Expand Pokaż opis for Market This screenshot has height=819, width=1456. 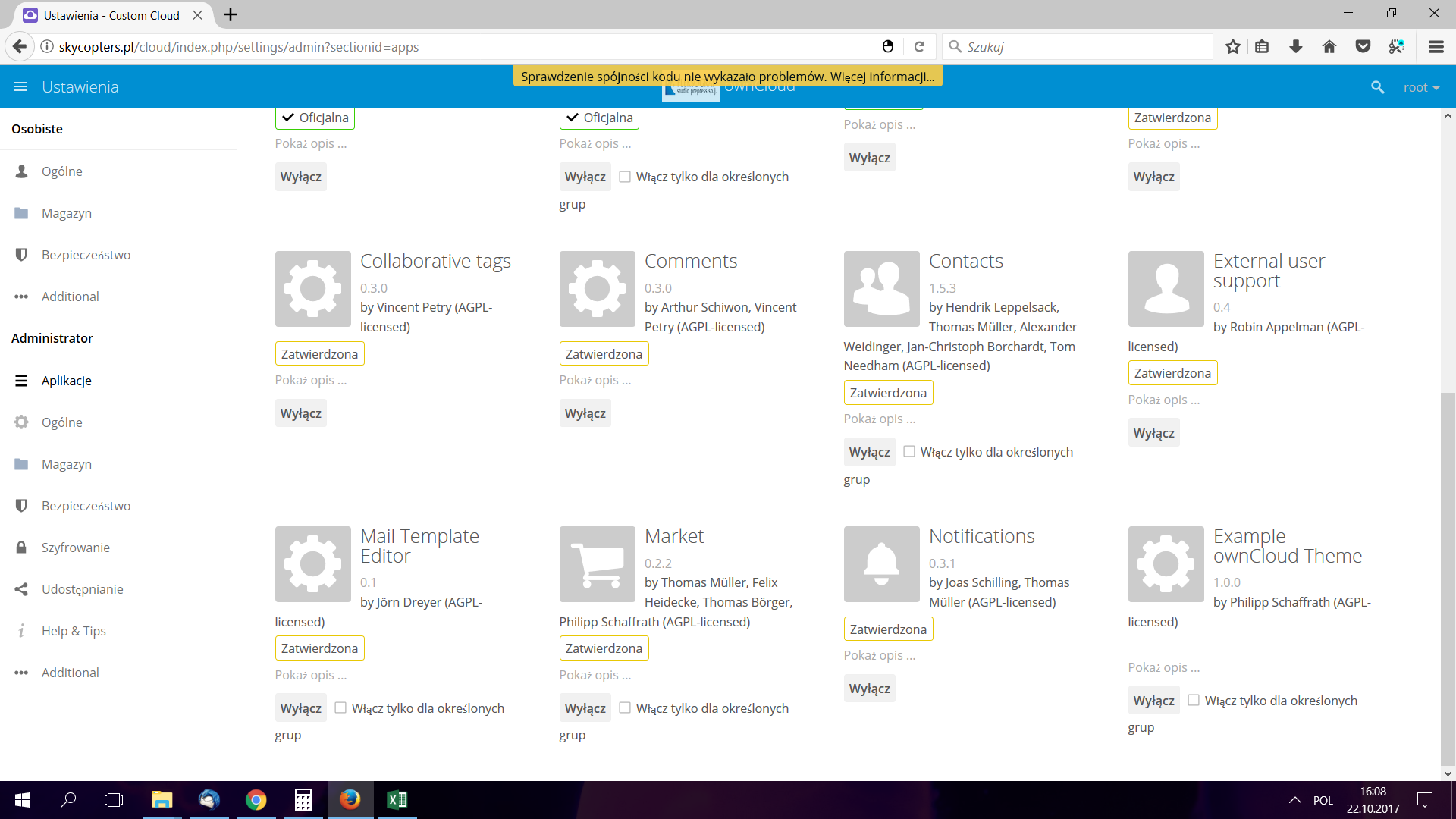point(595,675)
